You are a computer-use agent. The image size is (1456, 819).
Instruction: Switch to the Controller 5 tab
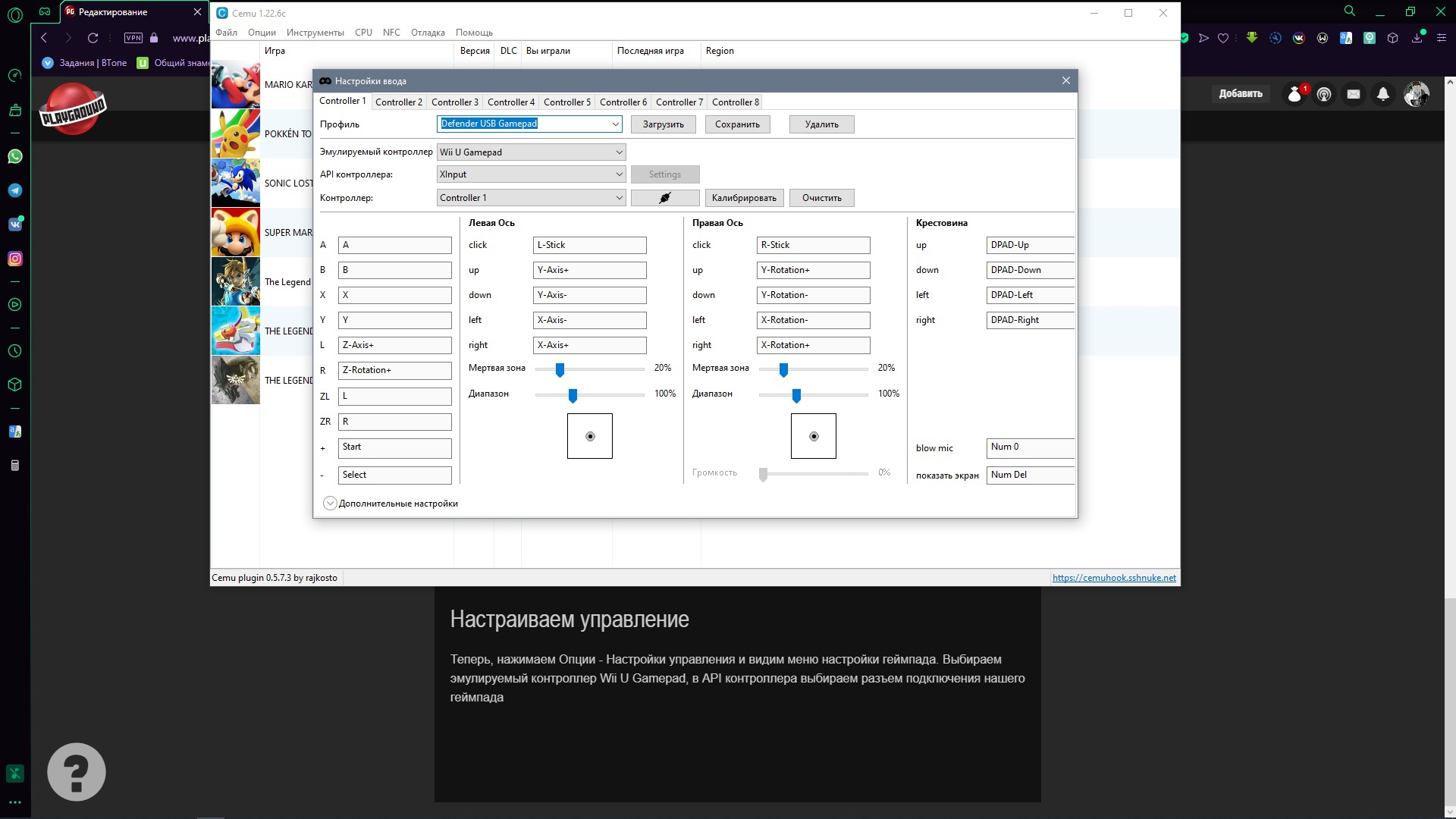coord(567,102)
